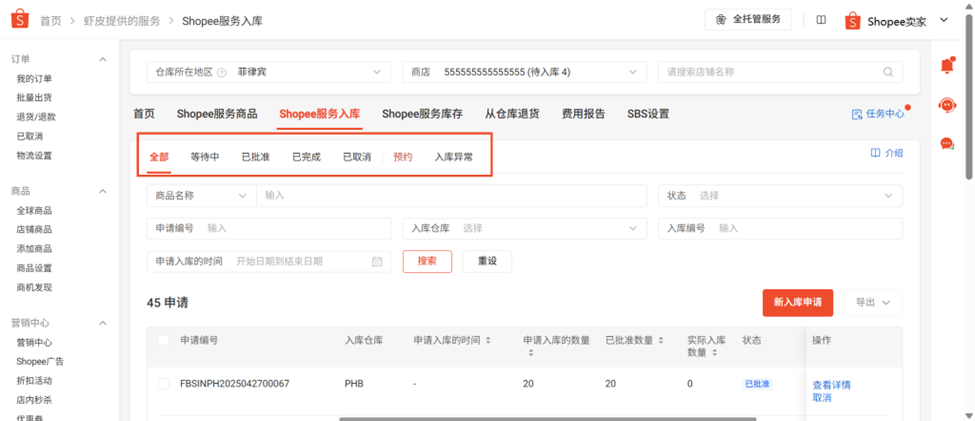The image size is (975, 421).
Task: Expand the 导出 export dropdown
Action: pyautogui.click(x=874, y=302)
